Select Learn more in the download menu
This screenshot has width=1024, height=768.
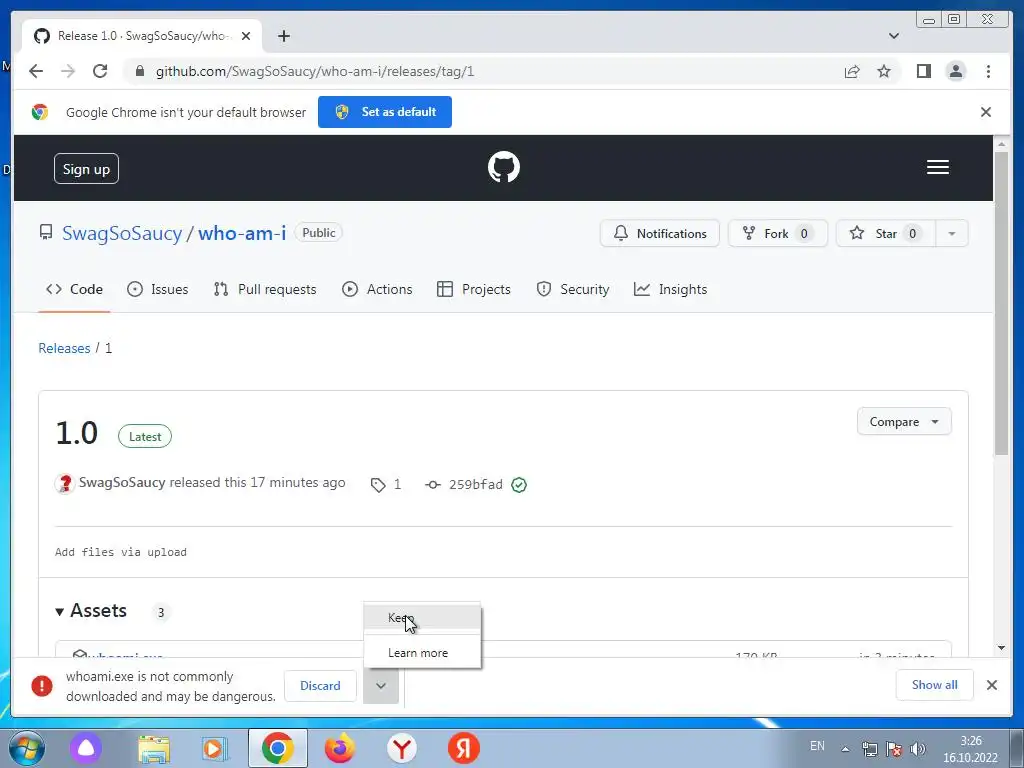423,653
